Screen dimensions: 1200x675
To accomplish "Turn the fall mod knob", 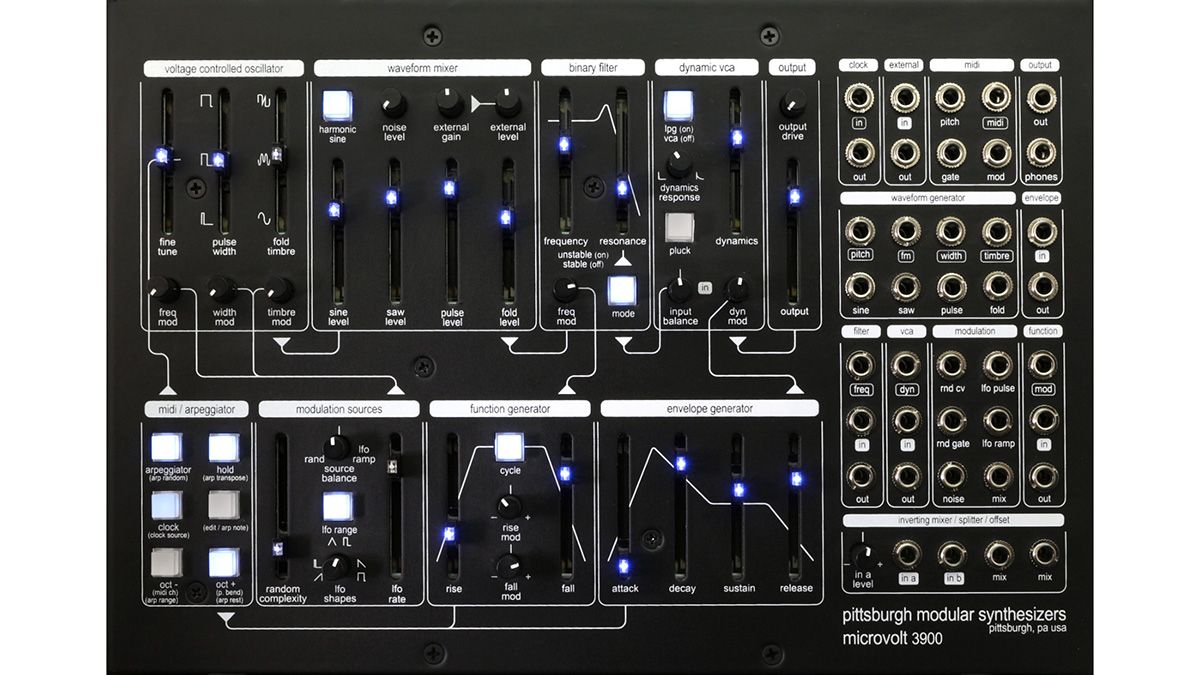I will 510,566.
